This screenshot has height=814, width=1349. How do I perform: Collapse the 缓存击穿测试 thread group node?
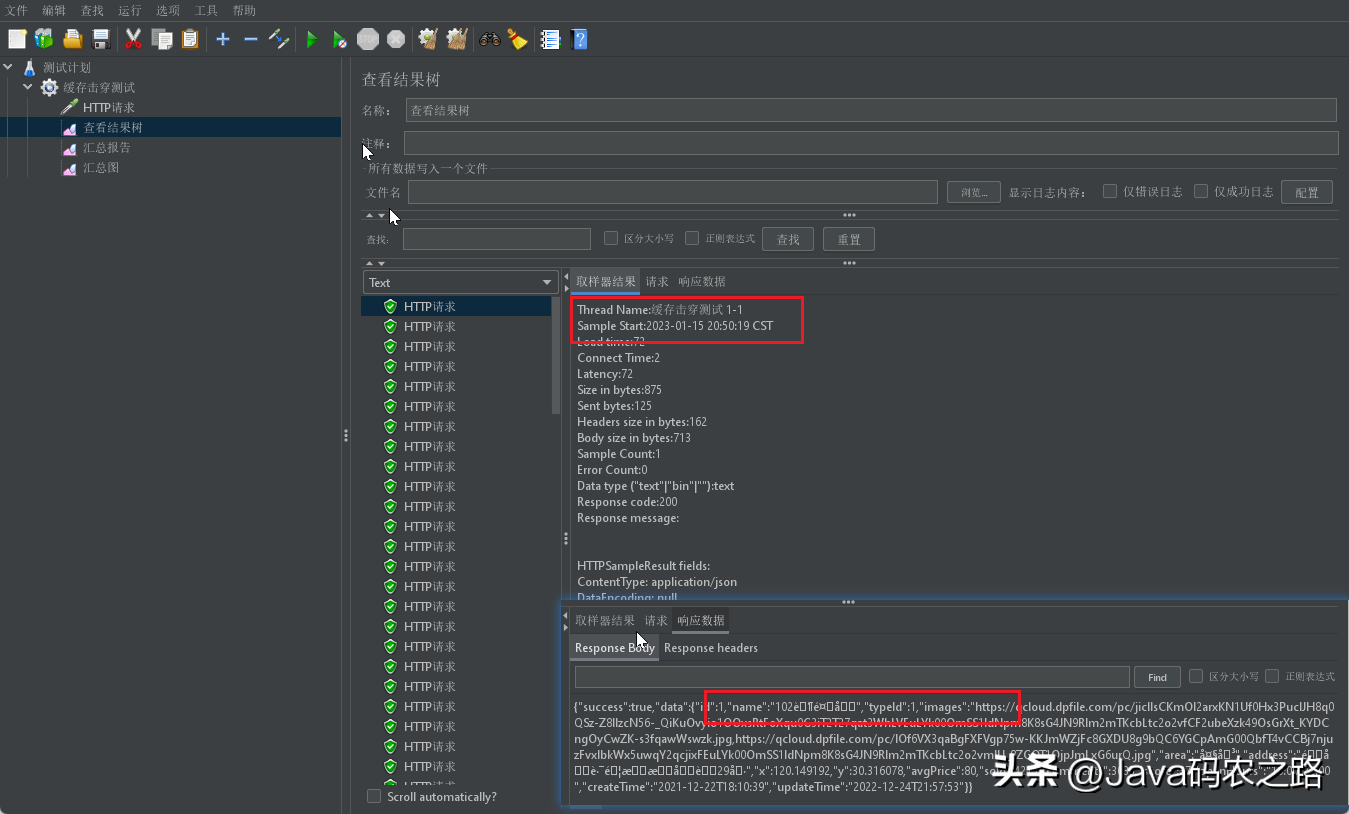coord(28,87)
